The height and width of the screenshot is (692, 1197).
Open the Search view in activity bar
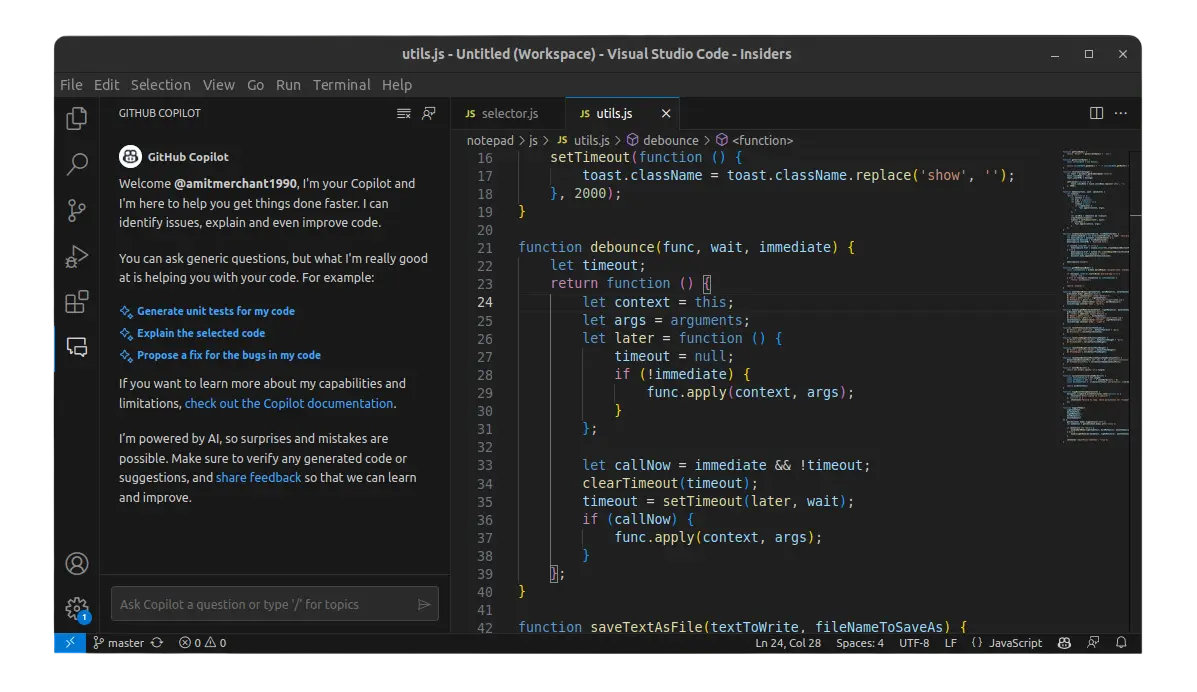tap(76, 164)
